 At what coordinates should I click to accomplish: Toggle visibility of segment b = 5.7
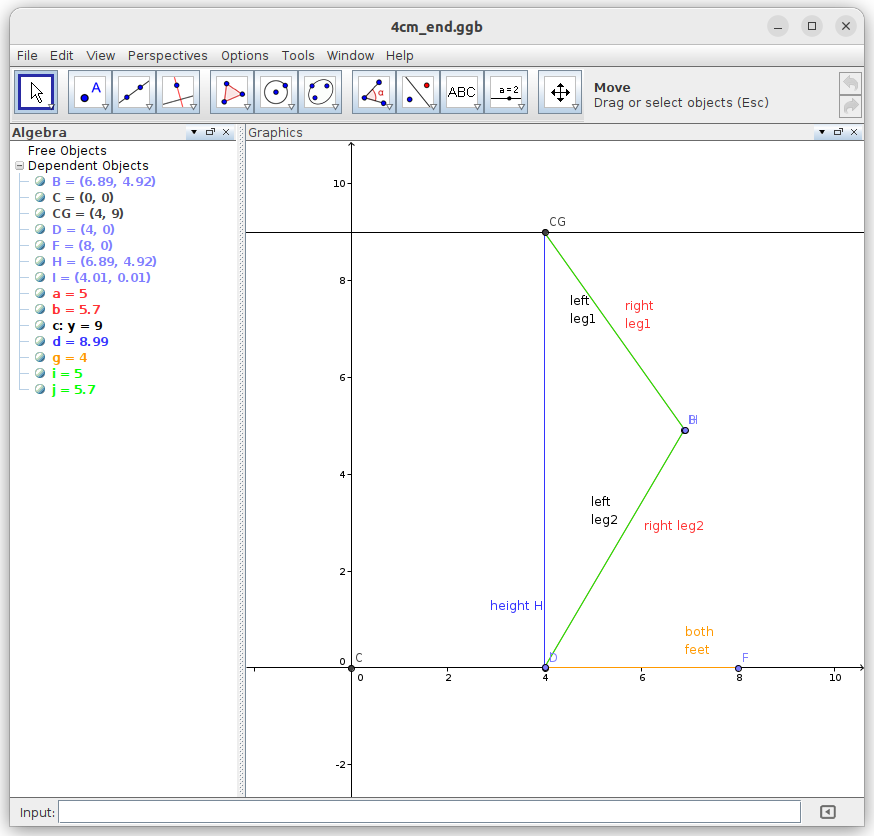pos(40,309)
